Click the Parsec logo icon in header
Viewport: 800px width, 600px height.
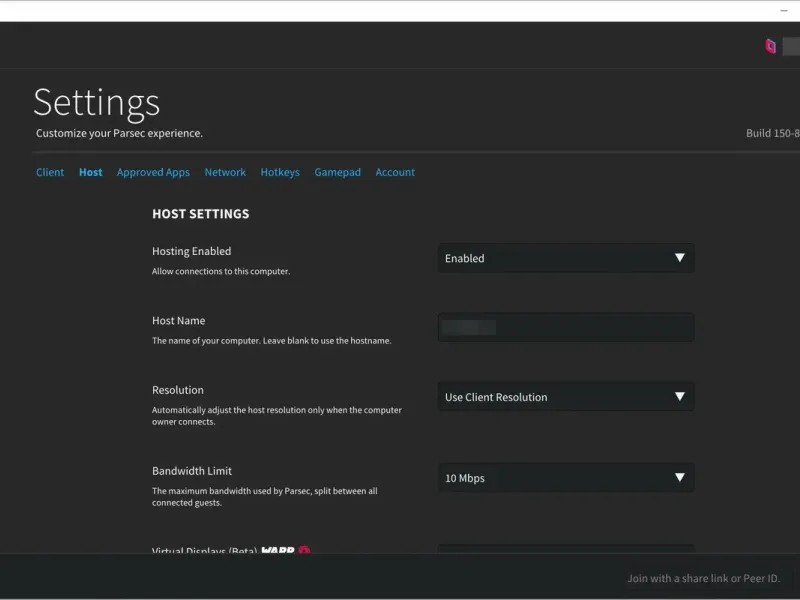click(x=770, y=46)
